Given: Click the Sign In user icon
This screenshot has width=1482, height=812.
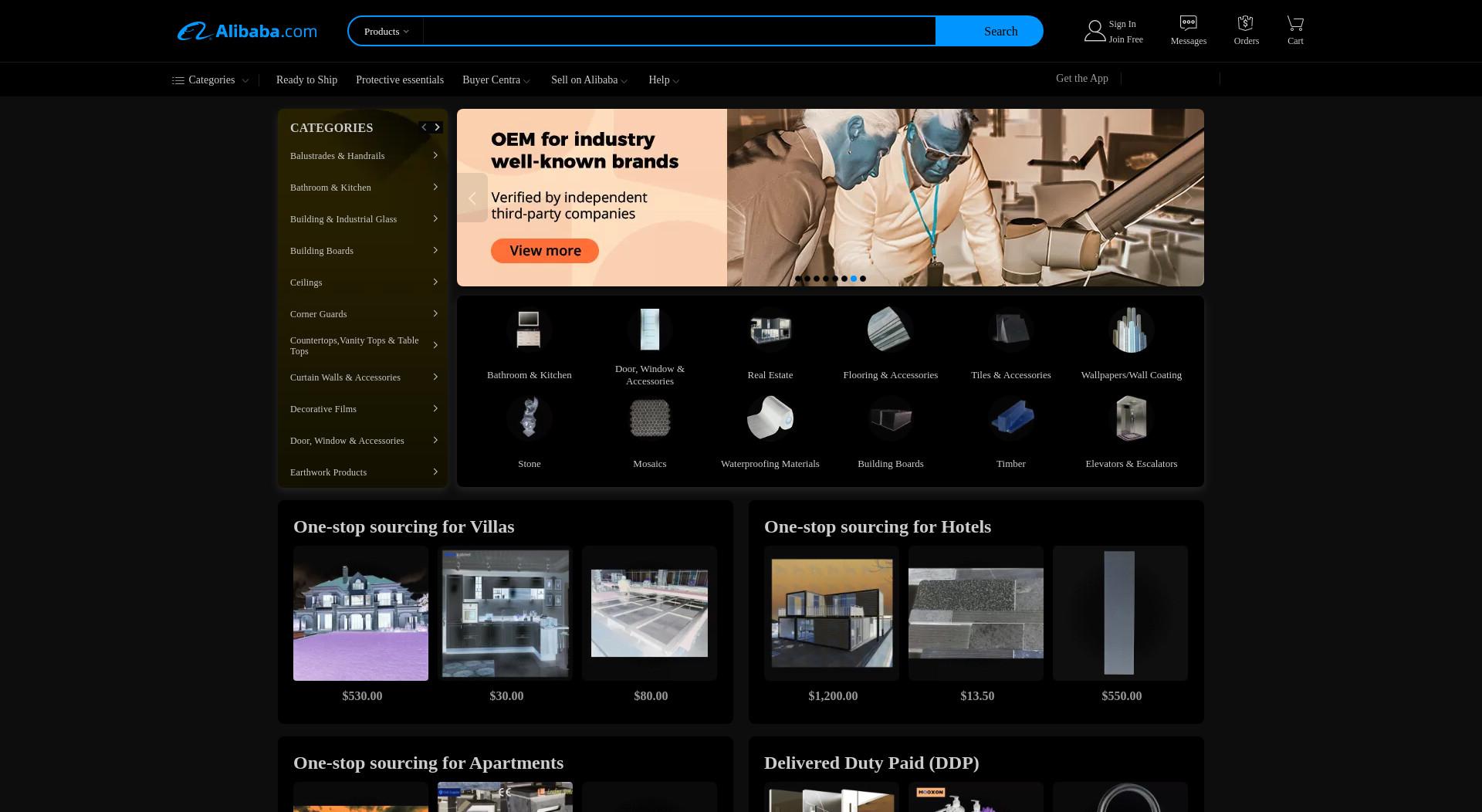Looking at the screenshot, I should click(x=1095, y=31).
